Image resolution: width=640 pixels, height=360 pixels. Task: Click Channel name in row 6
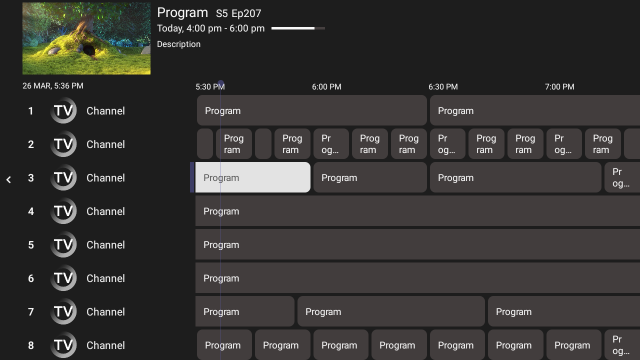point(105,278)
